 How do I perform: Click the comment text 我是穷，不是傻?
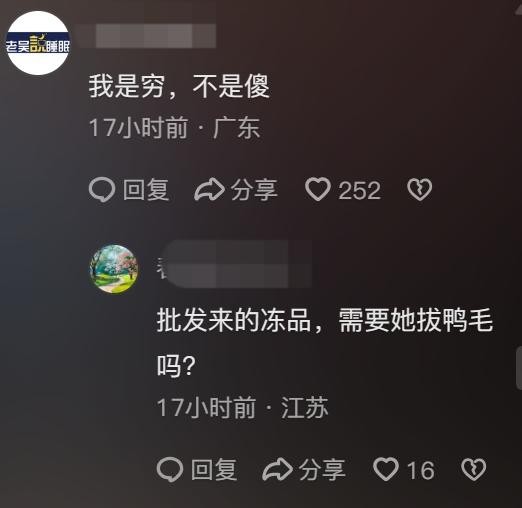[x=179, y=86]
